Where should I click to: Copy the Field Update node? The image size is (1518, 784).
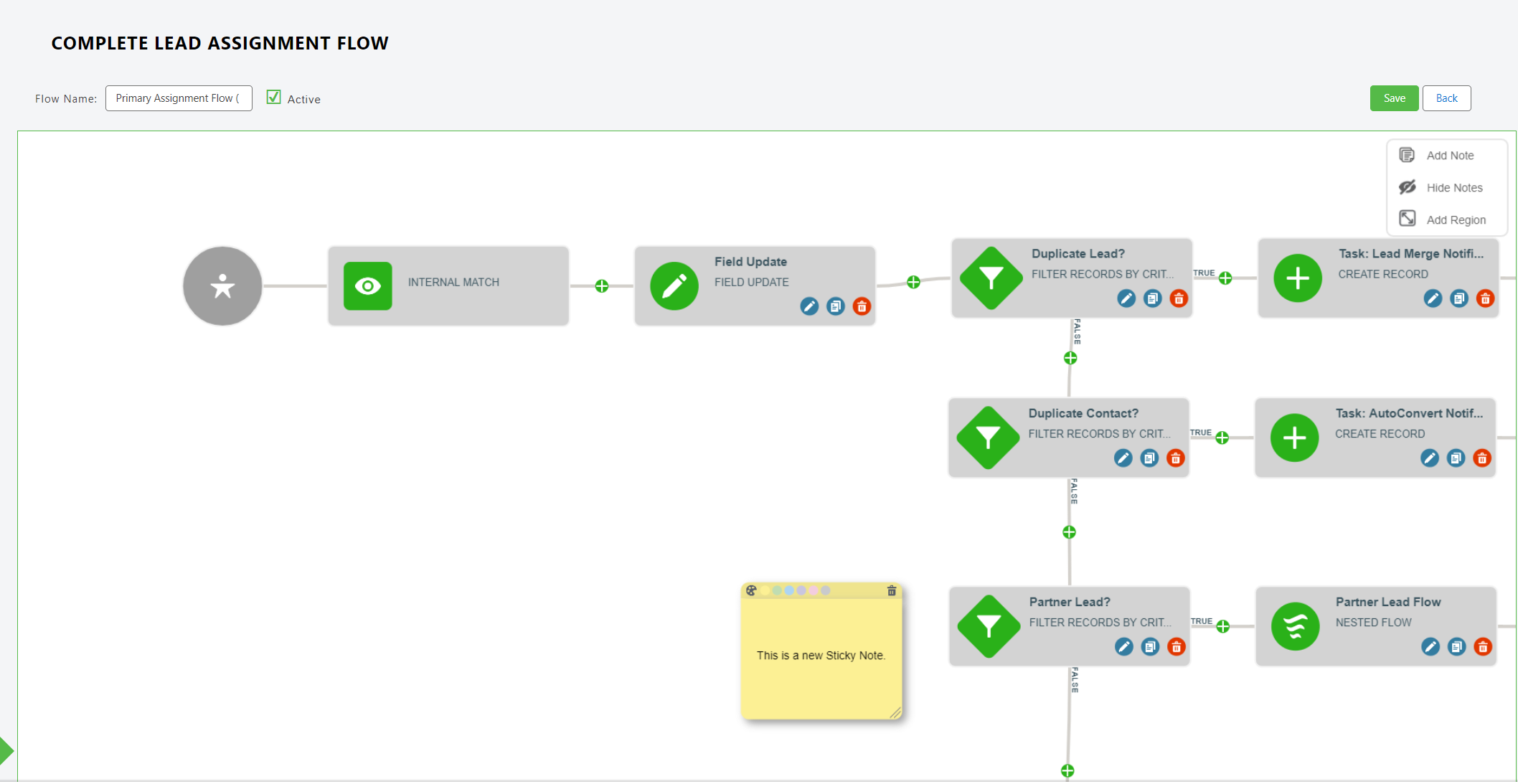[x=836, y=306]
